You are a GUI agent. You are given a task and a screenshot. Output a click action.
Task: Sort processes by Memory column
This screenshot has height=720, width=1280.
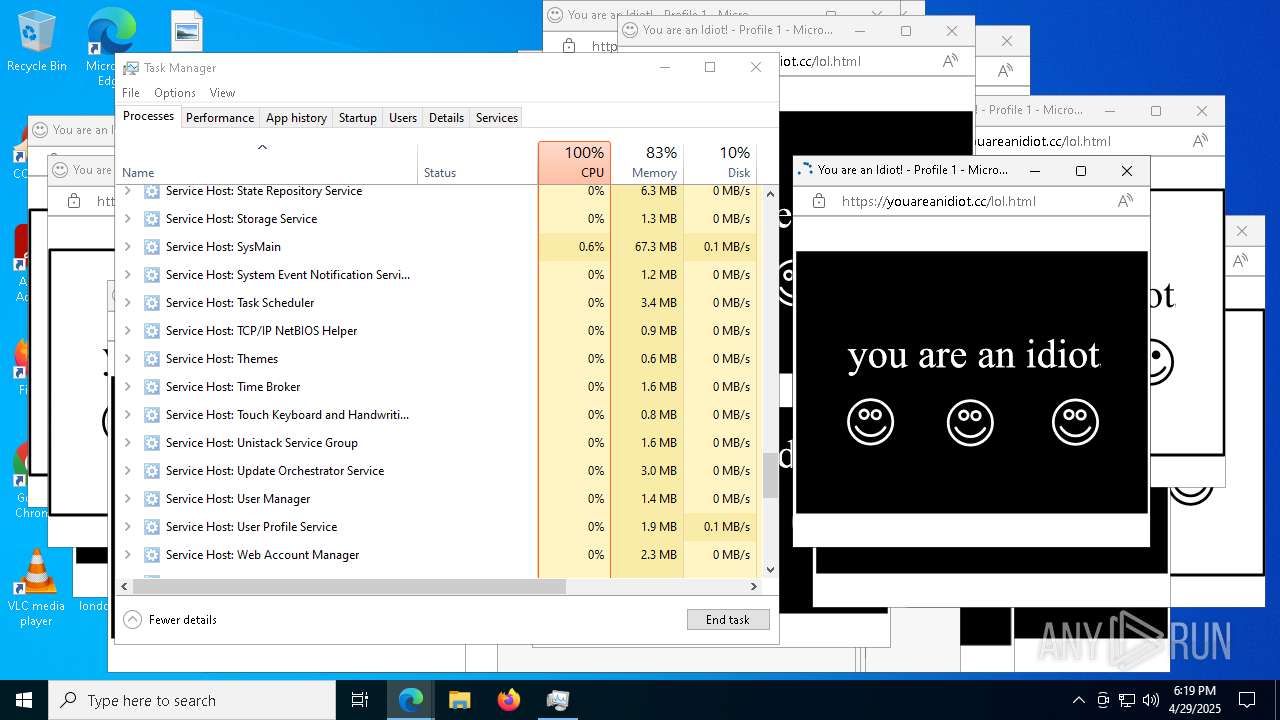coord(647,162)
